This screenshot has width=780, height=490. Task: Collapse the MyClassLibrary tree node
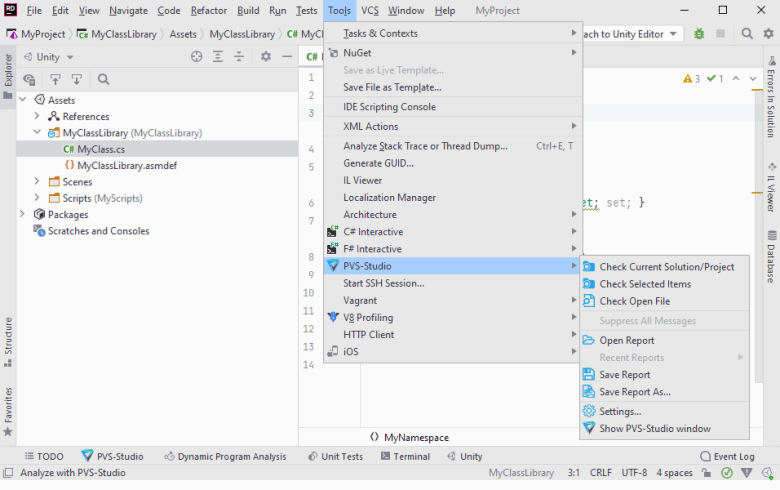pyautogui.click(x=38, y=133)
